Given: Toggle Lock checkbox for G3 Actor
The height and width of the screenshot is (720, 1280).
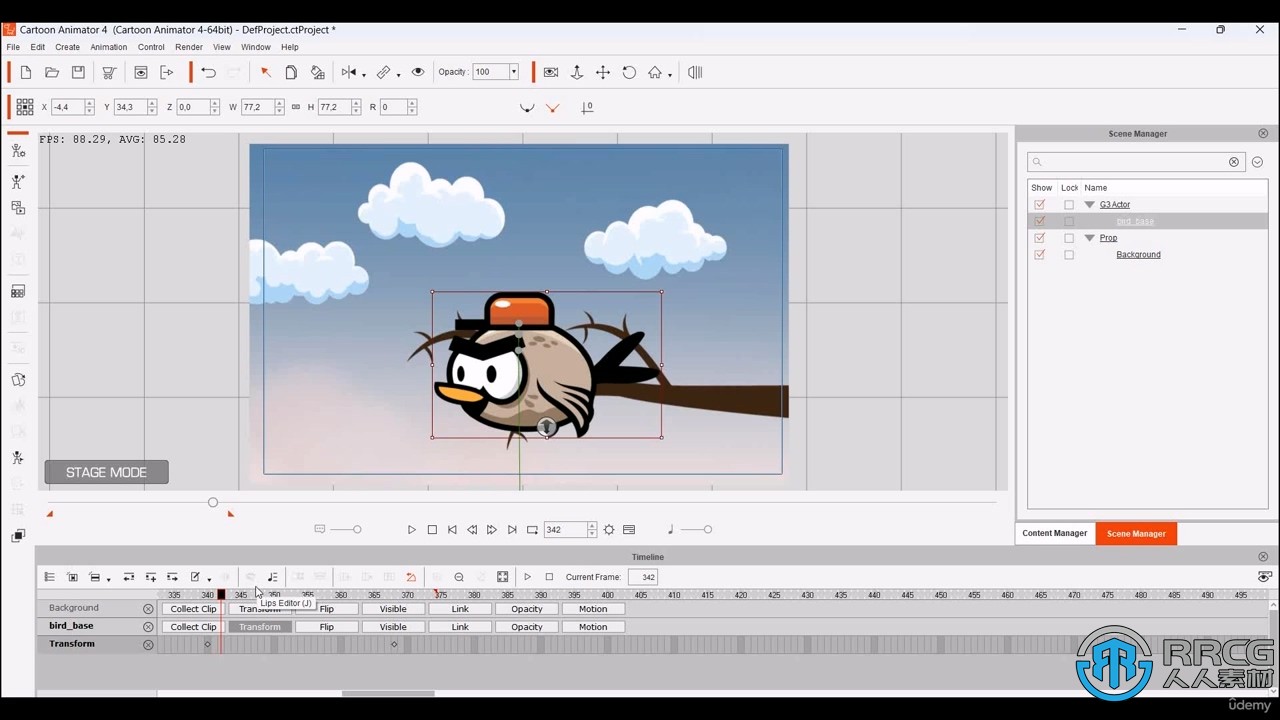Looking at the screenshot, I should (x=1069, y=205).
